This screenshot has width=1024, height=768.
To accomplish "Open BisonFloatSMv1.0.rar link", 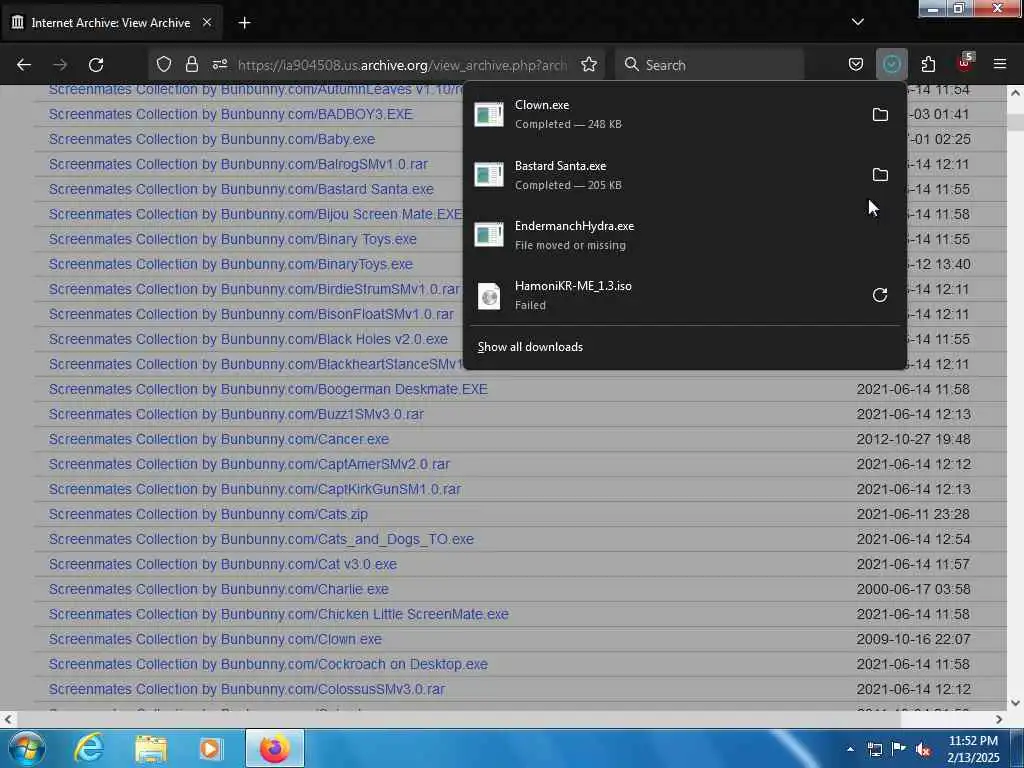I will [x=251, y=314].
